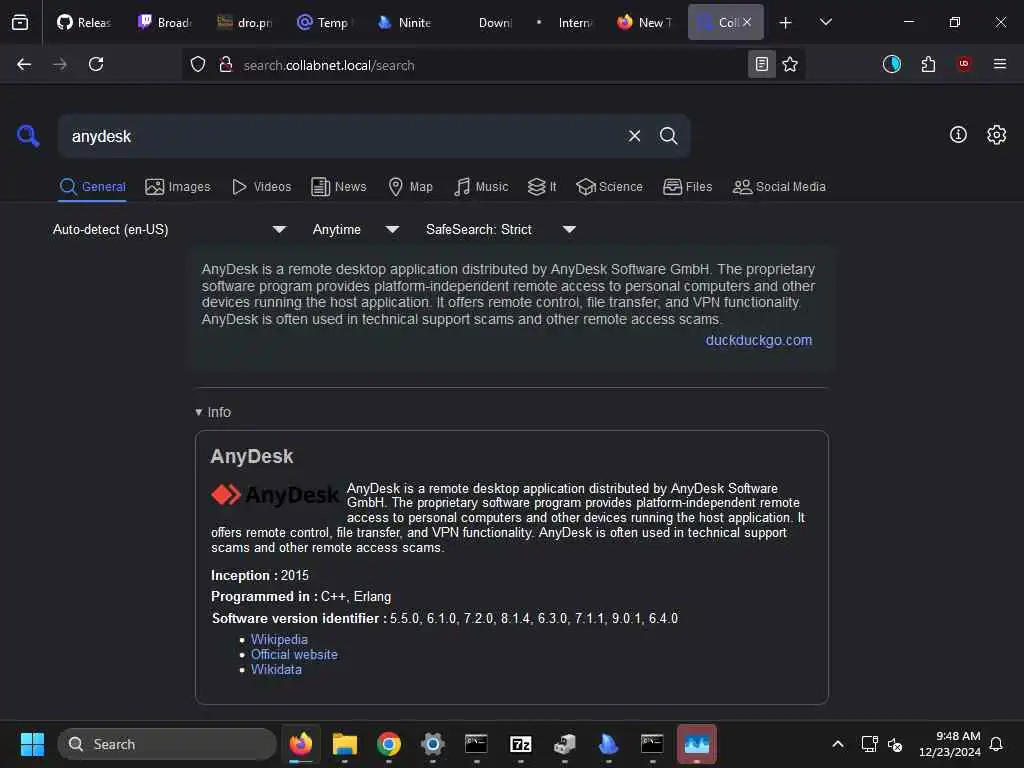Viewport: 1024px width, 768px height.
Task: List all tabs dropdown arrow
Action: point(825,22)
